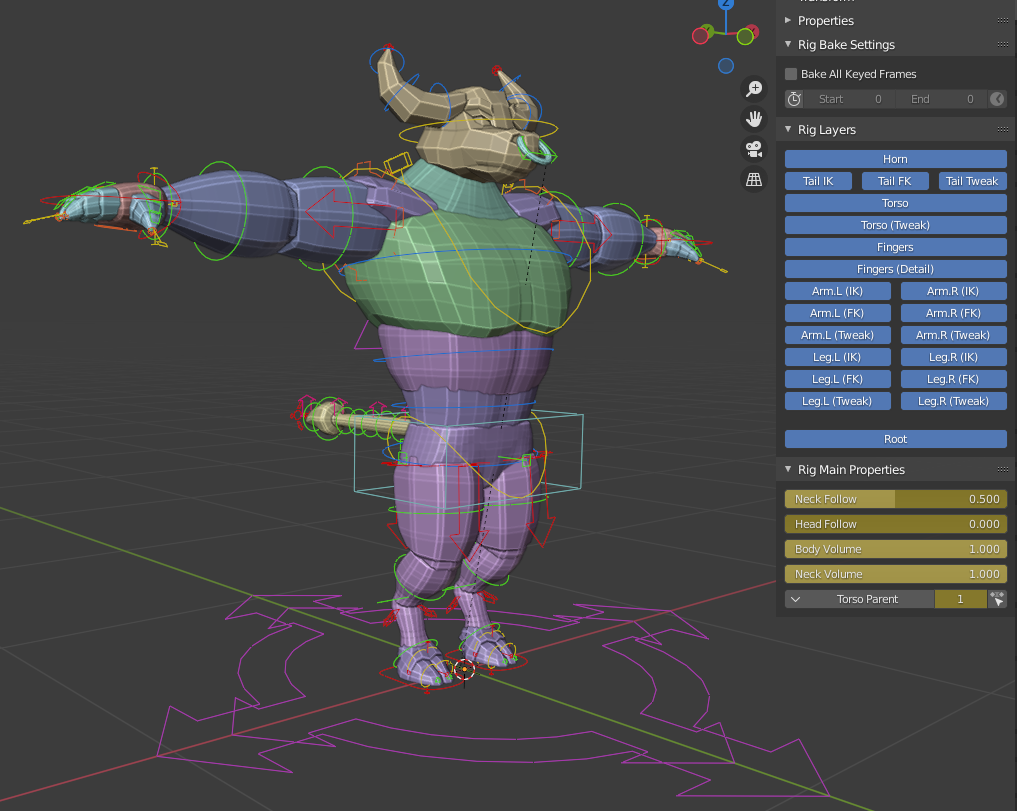
Task: Click the zoom magnifier viewport icon
Action: click(x=754, y=89)
